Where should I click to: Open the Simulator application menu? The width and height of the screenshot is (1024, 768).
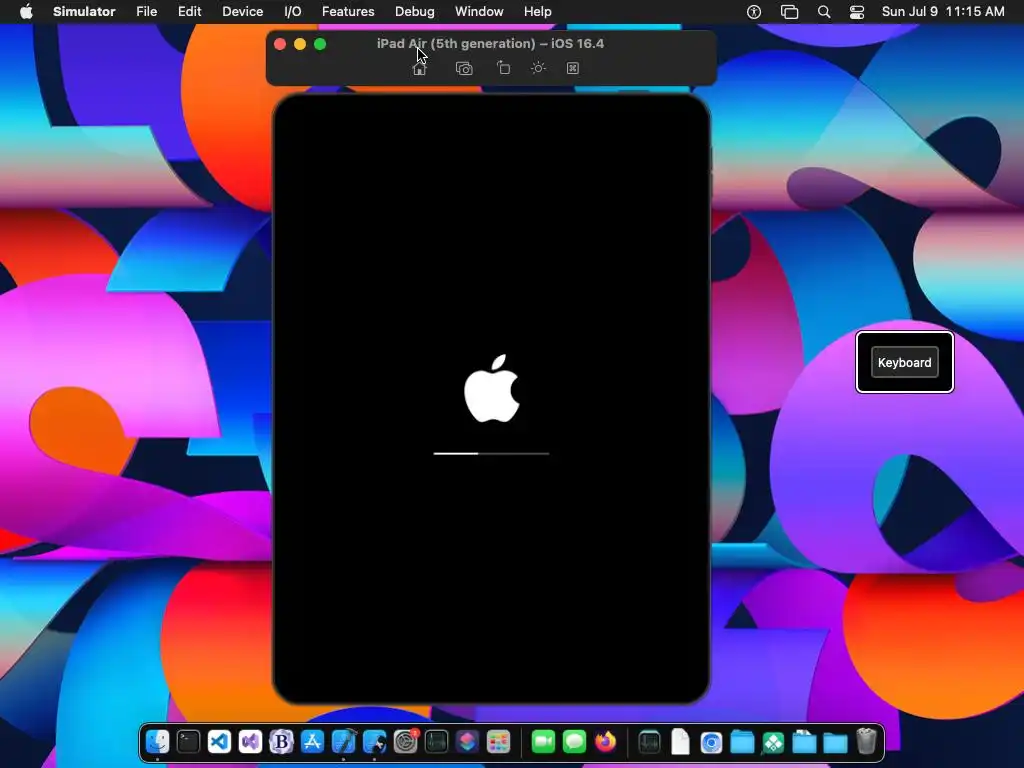point(84,12)
